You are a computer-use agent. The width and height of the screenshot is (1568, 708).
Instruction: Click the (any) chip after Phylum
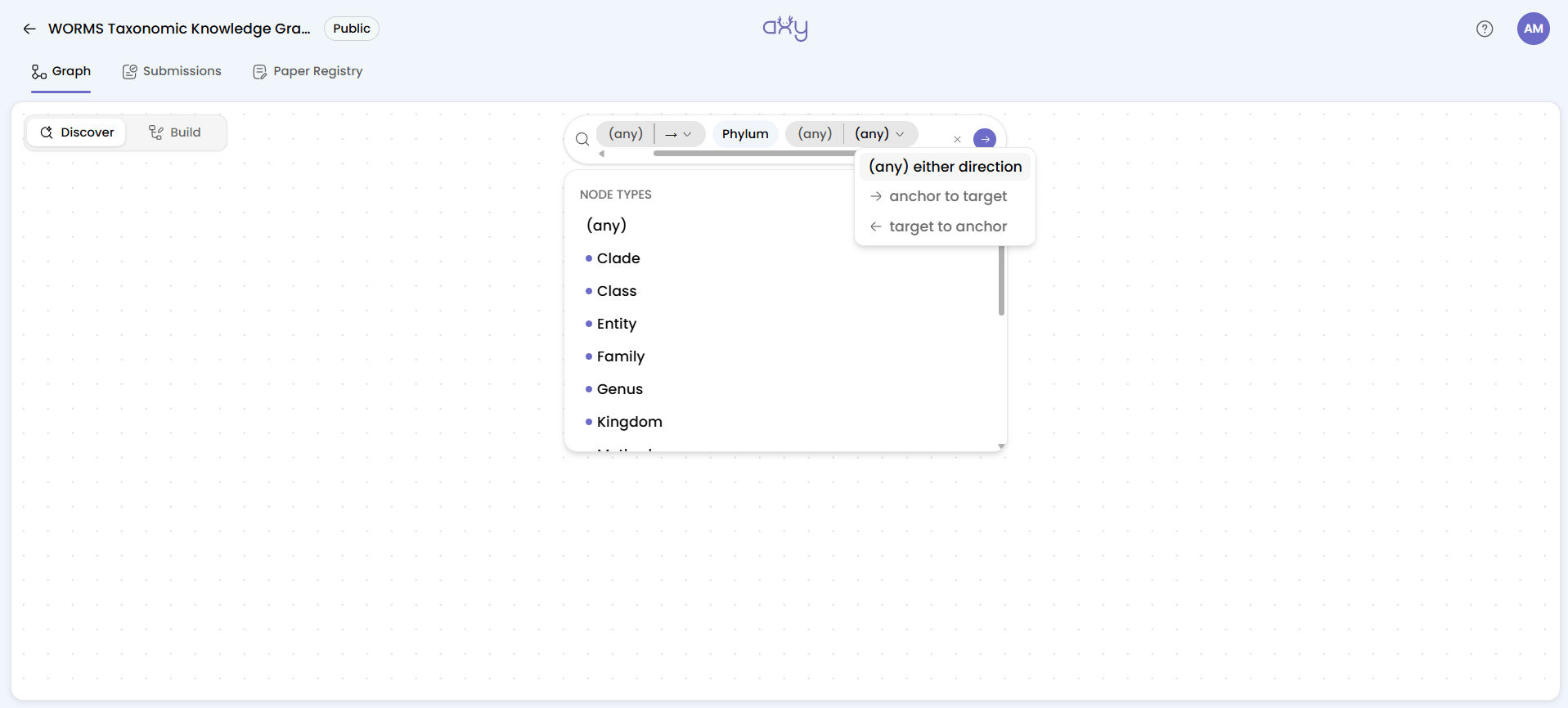[815, 134]
